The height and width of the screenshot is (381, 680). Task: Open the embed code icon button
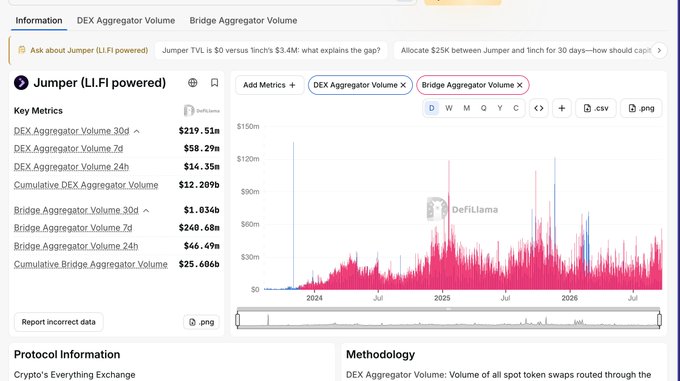pos(539,108)
